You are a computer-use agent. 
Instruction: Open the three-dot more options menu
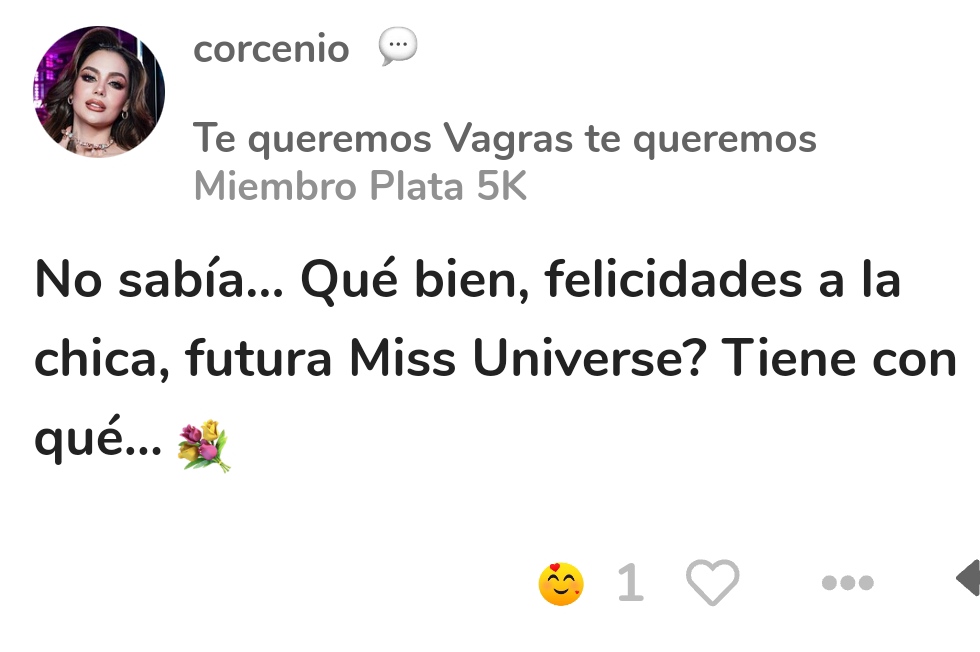tap(847, 582)
